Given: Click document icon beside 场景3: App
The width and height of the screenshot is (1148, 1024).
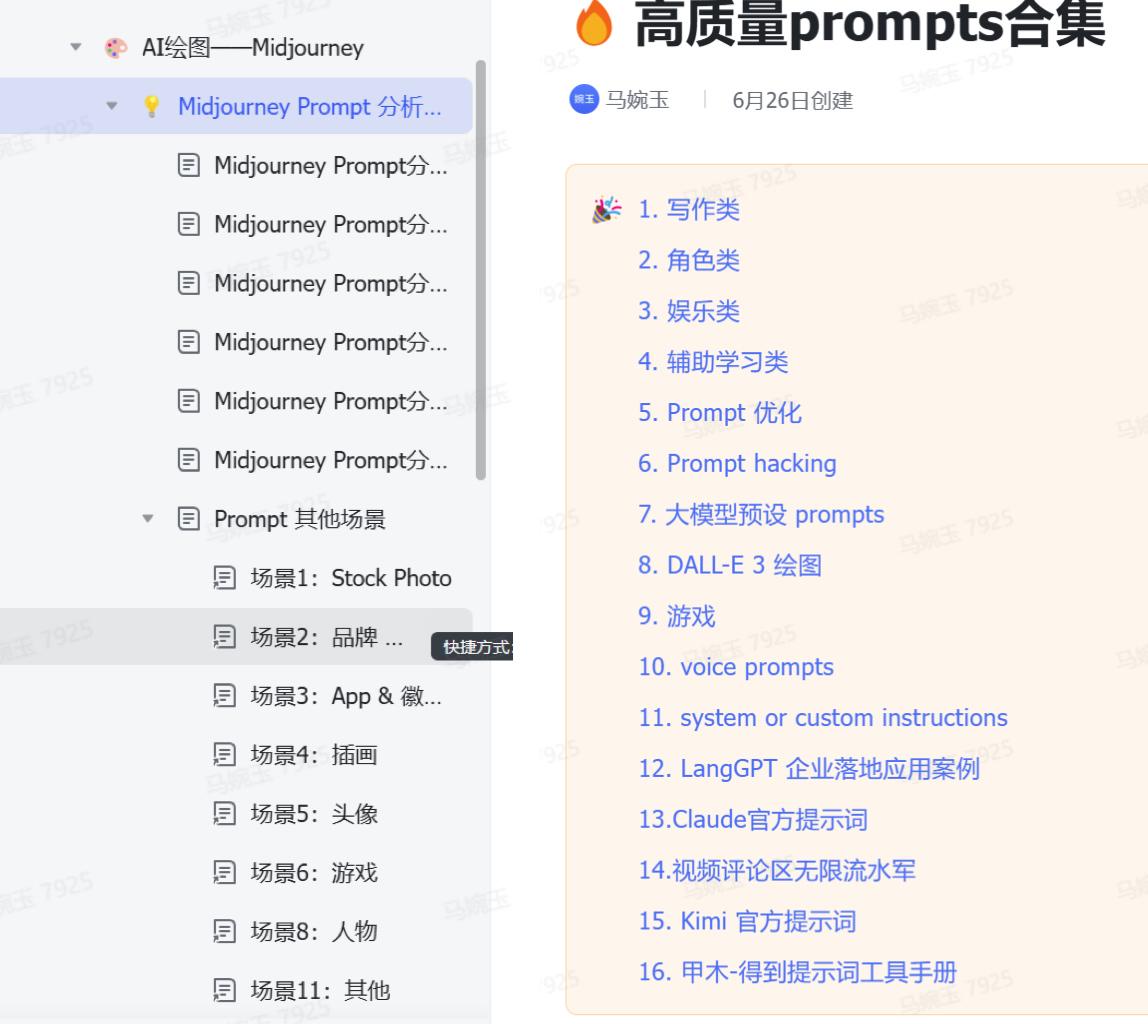Looking at the screenshot, I should (224, 696).
